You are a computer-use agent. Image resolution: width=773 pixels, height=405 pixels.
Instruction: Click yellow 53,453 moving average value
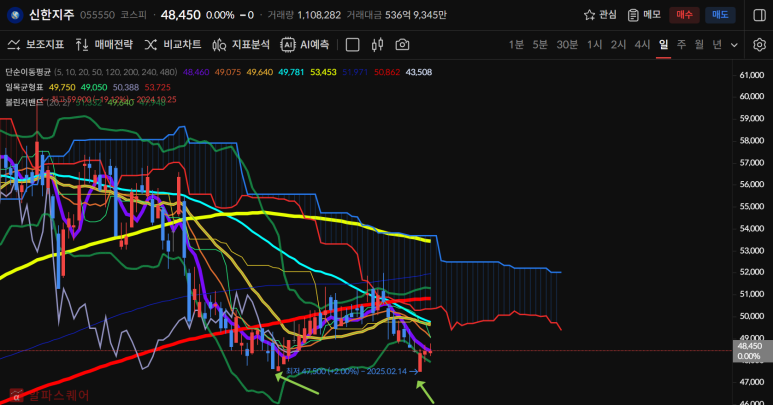click(323, 72)
